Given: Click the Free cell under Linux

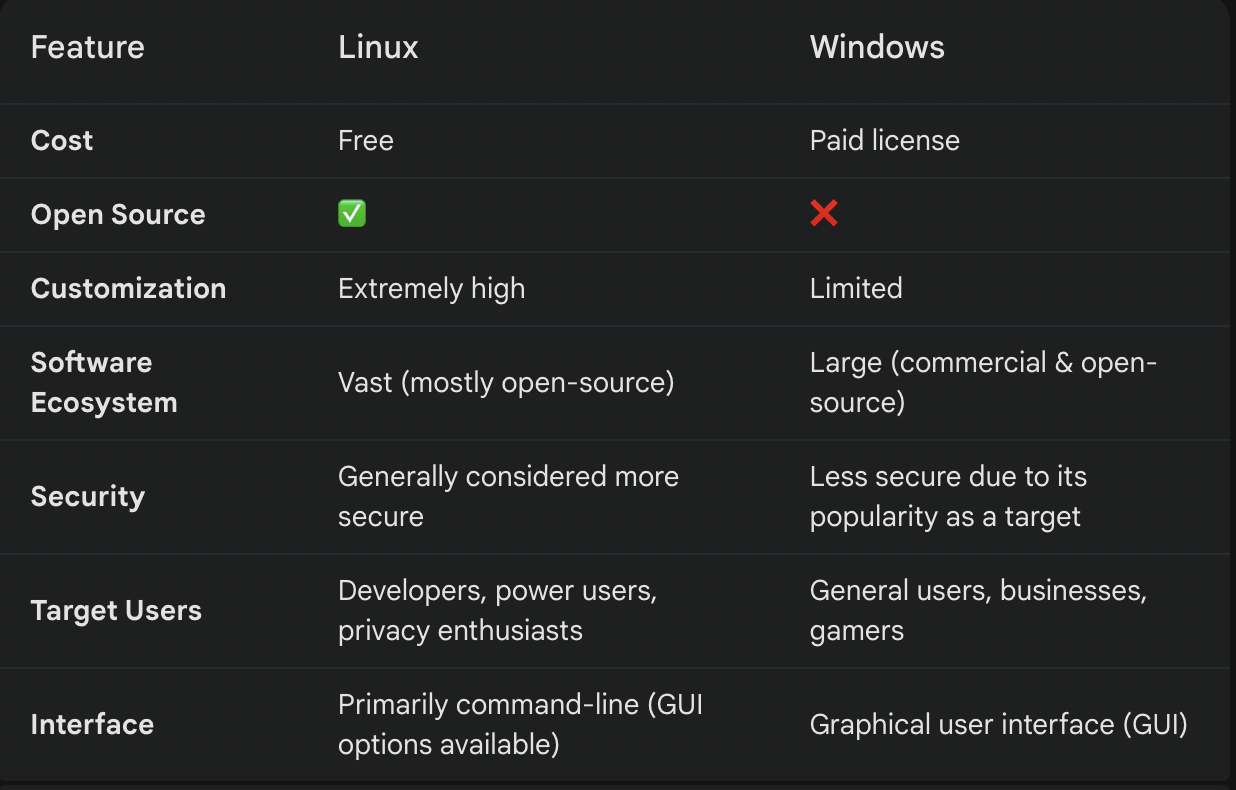Looking at the screenshot, I should pos(366,140).
